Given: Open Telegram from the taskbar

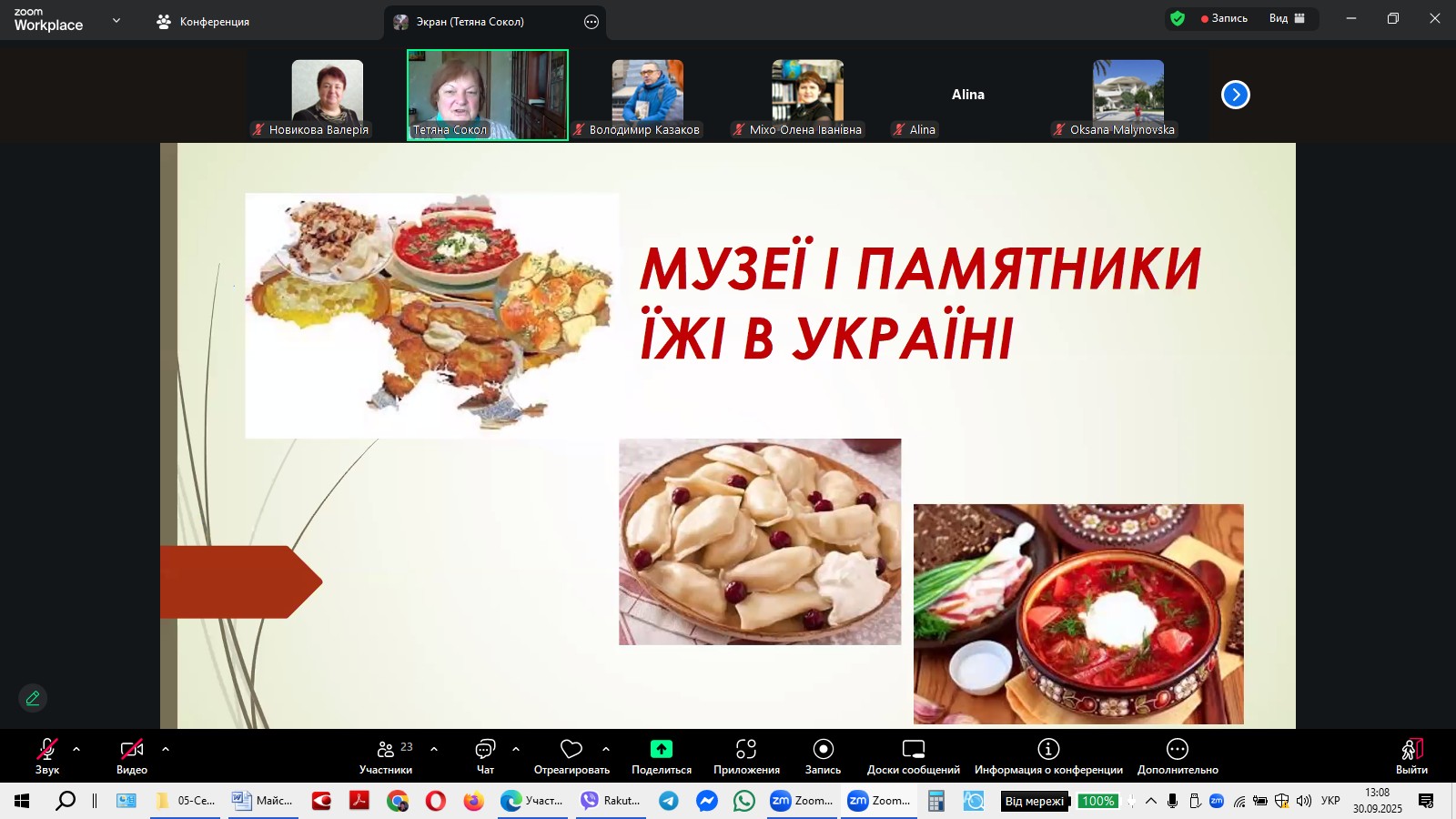Looking at the screenshot, I should coord(668,802).
